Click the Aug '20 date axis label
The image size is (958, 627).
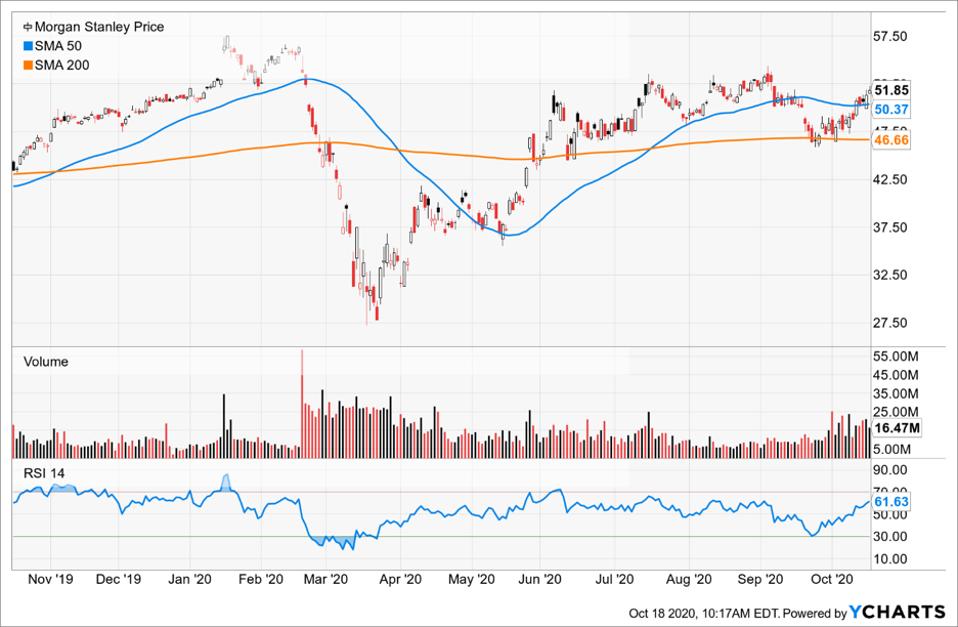(689, 579)
